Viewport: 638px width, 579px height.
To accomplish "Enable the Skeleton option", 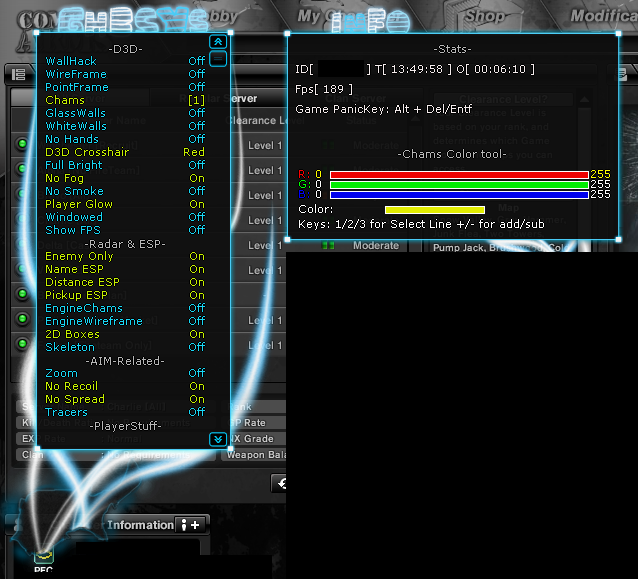I will pyautogui.click(x=125, y=347).
